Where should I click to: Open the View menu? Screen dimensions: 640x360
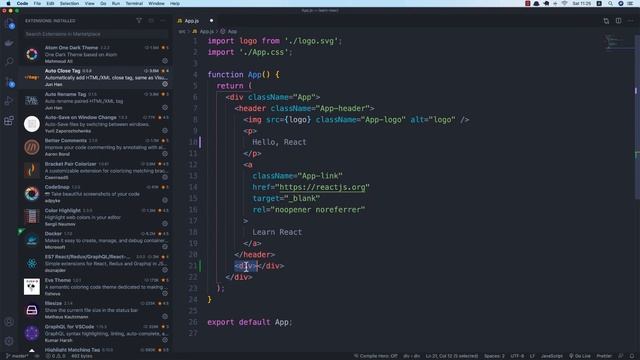click(x=89, y=3)
